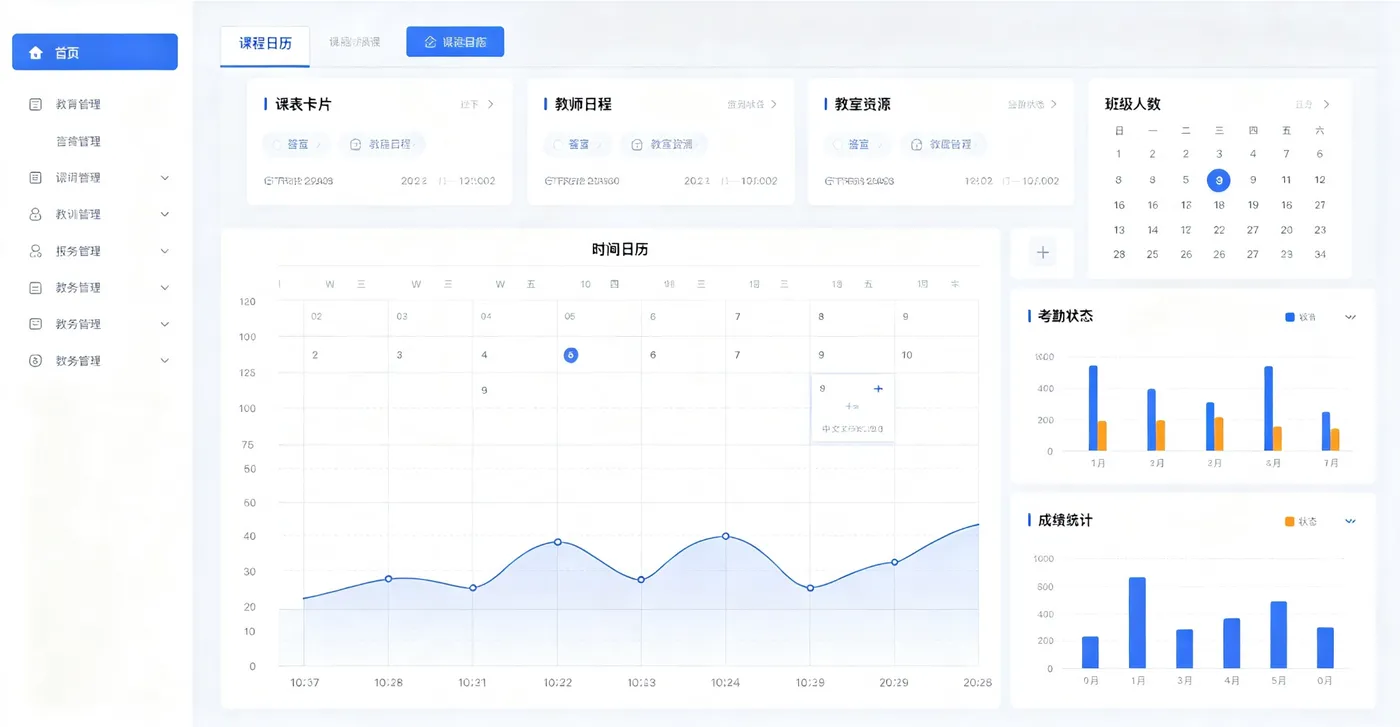This screenshot has width=1400, height=727.
Task: Switch to the gray tab beside 课程日历
Action: [x=355, y=42]
